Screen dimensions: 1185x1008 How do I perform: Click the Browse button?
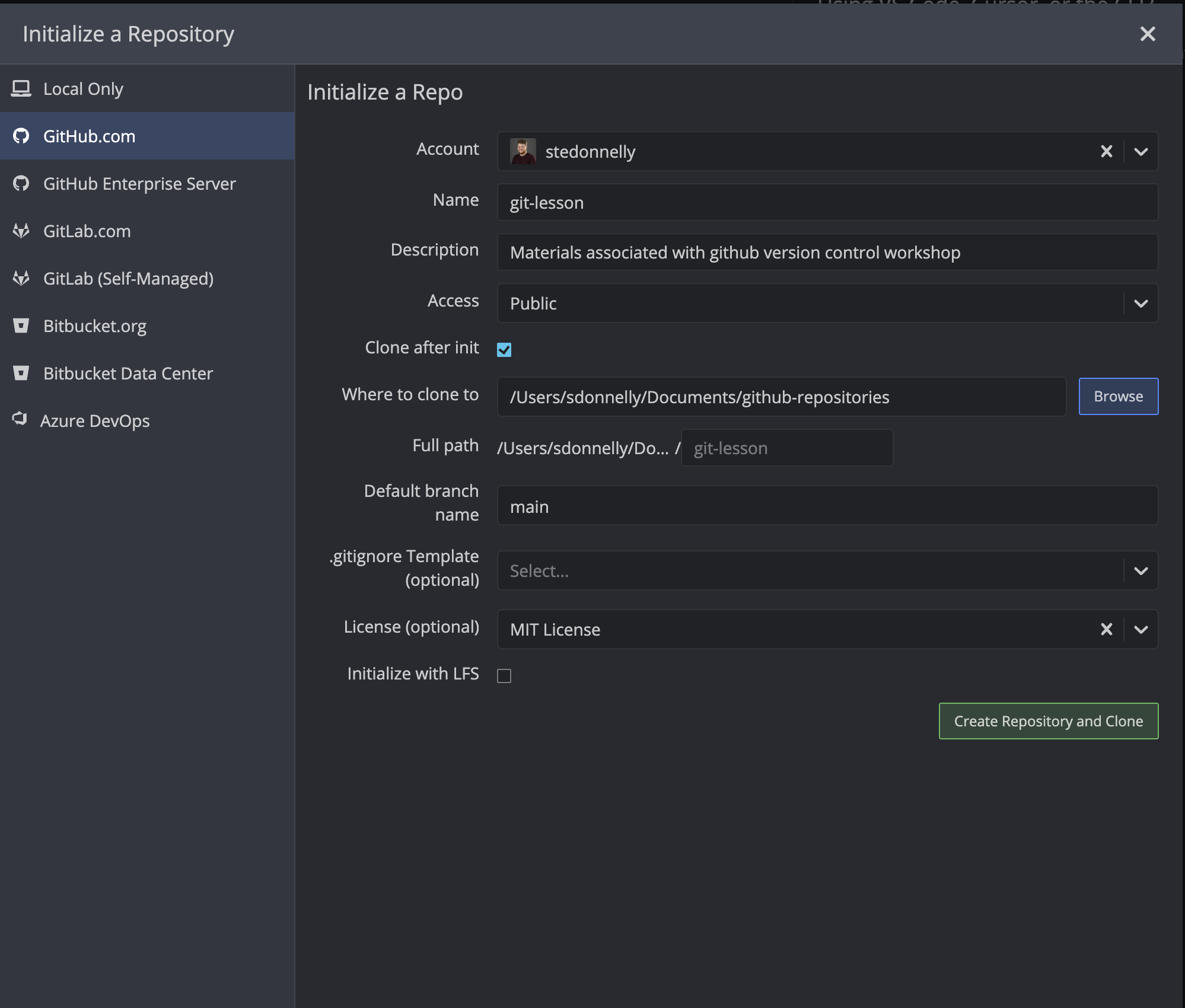click(x=1118, y=396)
